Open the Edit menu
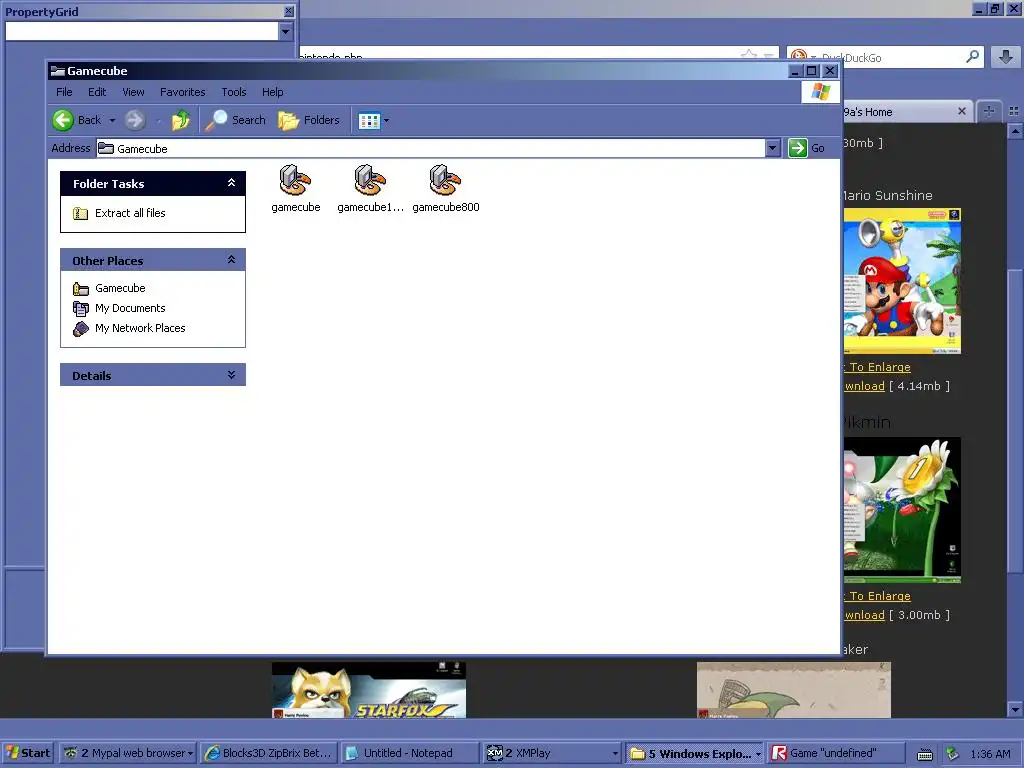The height and width of the screenshot is (768, 1024). 97,92
